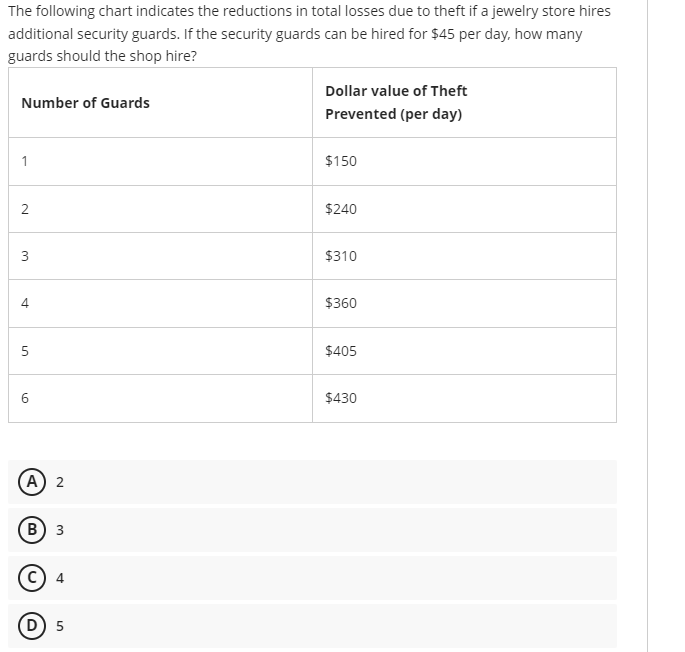Click the guard count cell showing 5 in table

[160, 351]
